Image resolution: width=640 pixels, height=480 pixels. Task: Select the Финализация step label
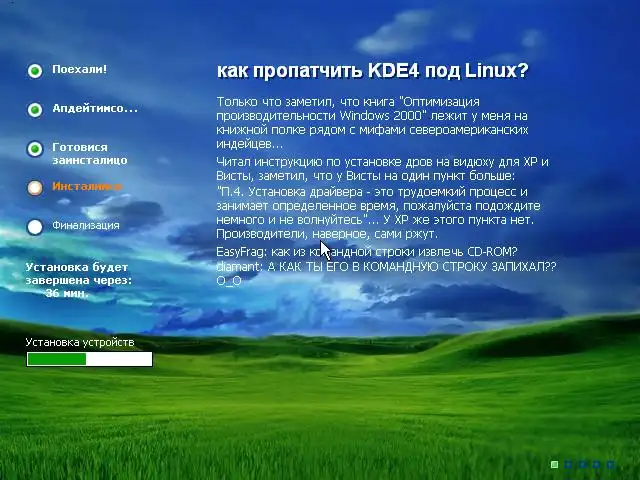(86, 225)
